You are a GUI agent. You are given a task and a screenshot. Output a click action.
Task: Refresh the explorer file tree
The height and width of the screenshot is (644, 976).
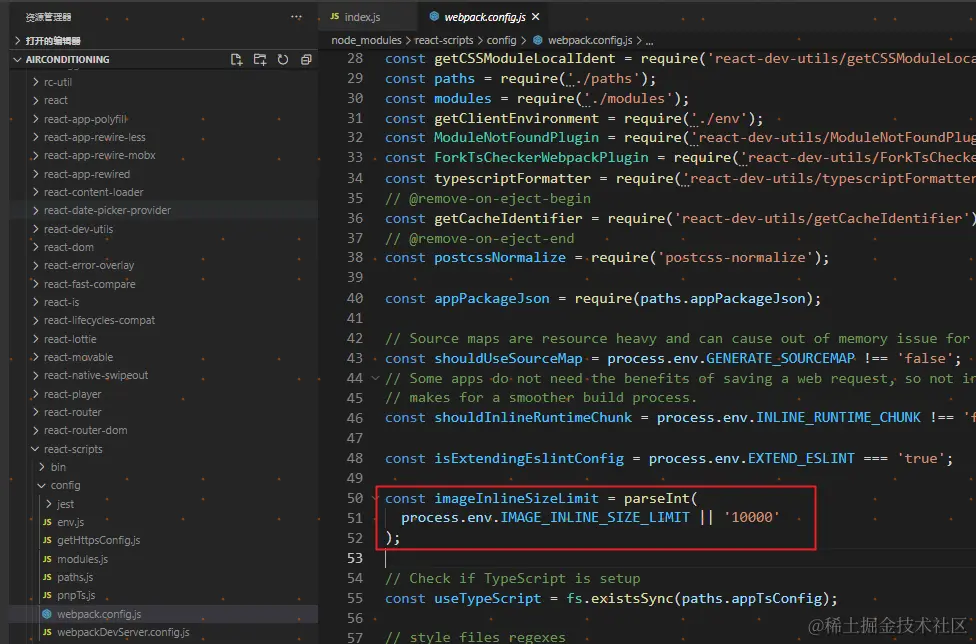pyautogui.click(x=283, y=60)
